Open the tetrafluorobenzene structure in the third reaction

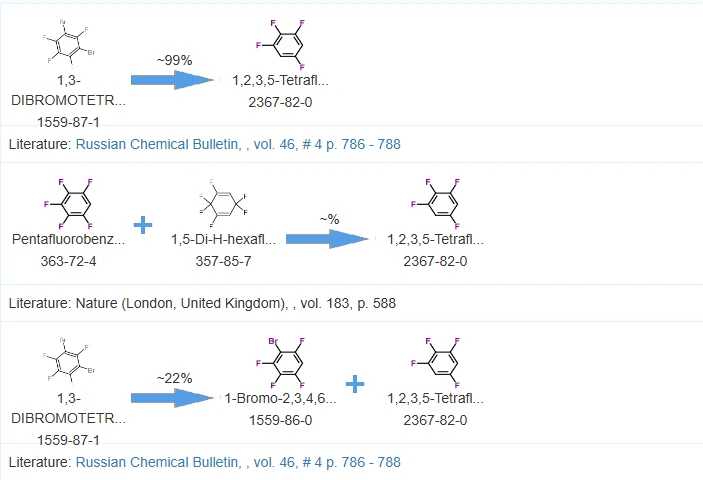(x=435, y=363)
